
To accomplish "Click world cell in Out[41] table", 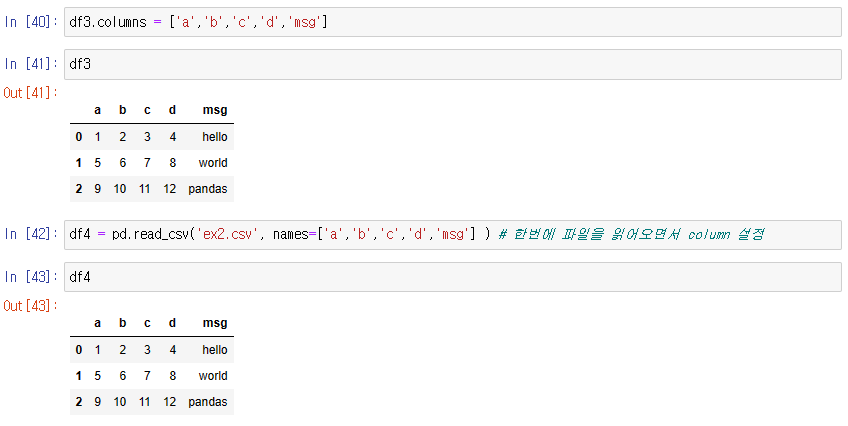I will (x=213, y=163).
